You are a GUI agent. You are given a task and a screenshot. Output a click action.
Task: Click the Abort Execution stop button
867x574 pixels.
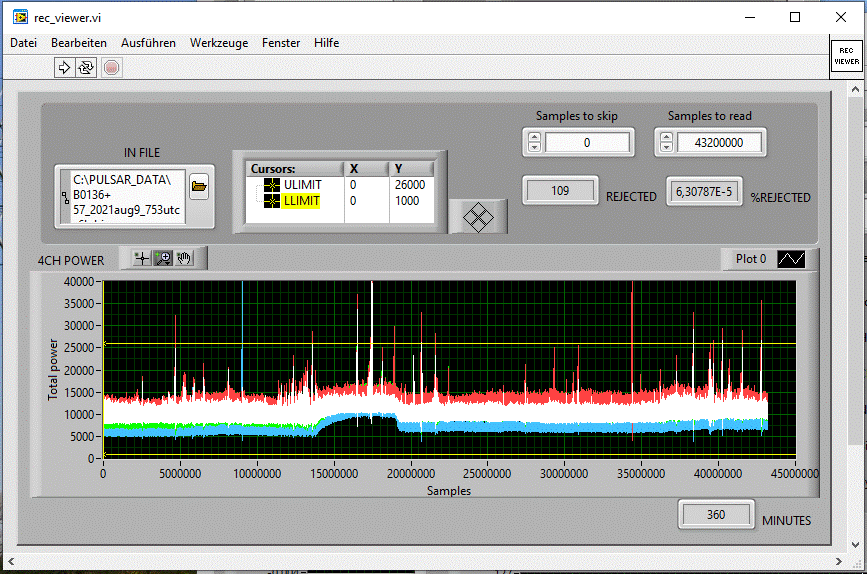pos(112,67)
